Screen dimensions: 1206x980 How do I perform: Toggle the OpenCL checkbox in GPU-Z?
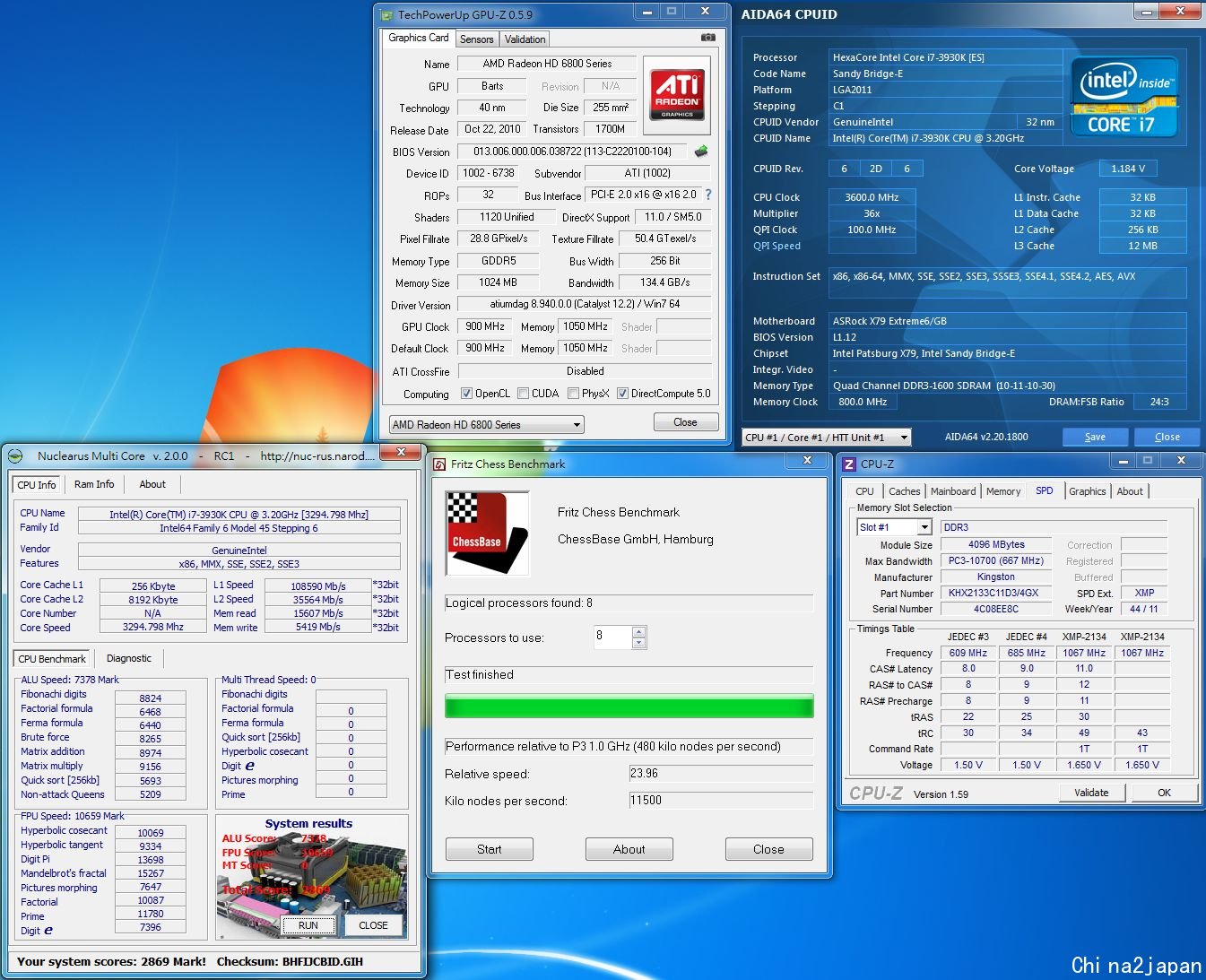[466, 394]
